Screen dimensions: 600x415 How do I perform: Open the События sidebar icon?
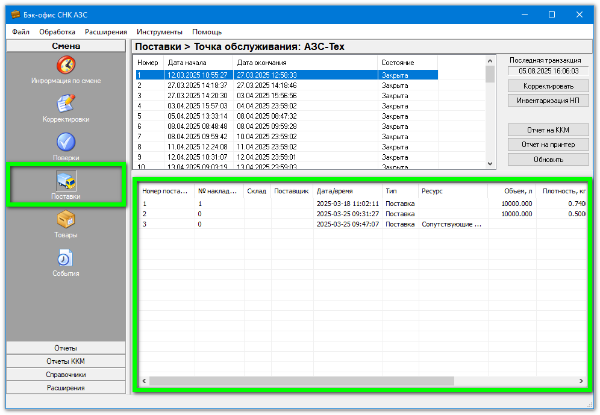(x=66, y=258)
